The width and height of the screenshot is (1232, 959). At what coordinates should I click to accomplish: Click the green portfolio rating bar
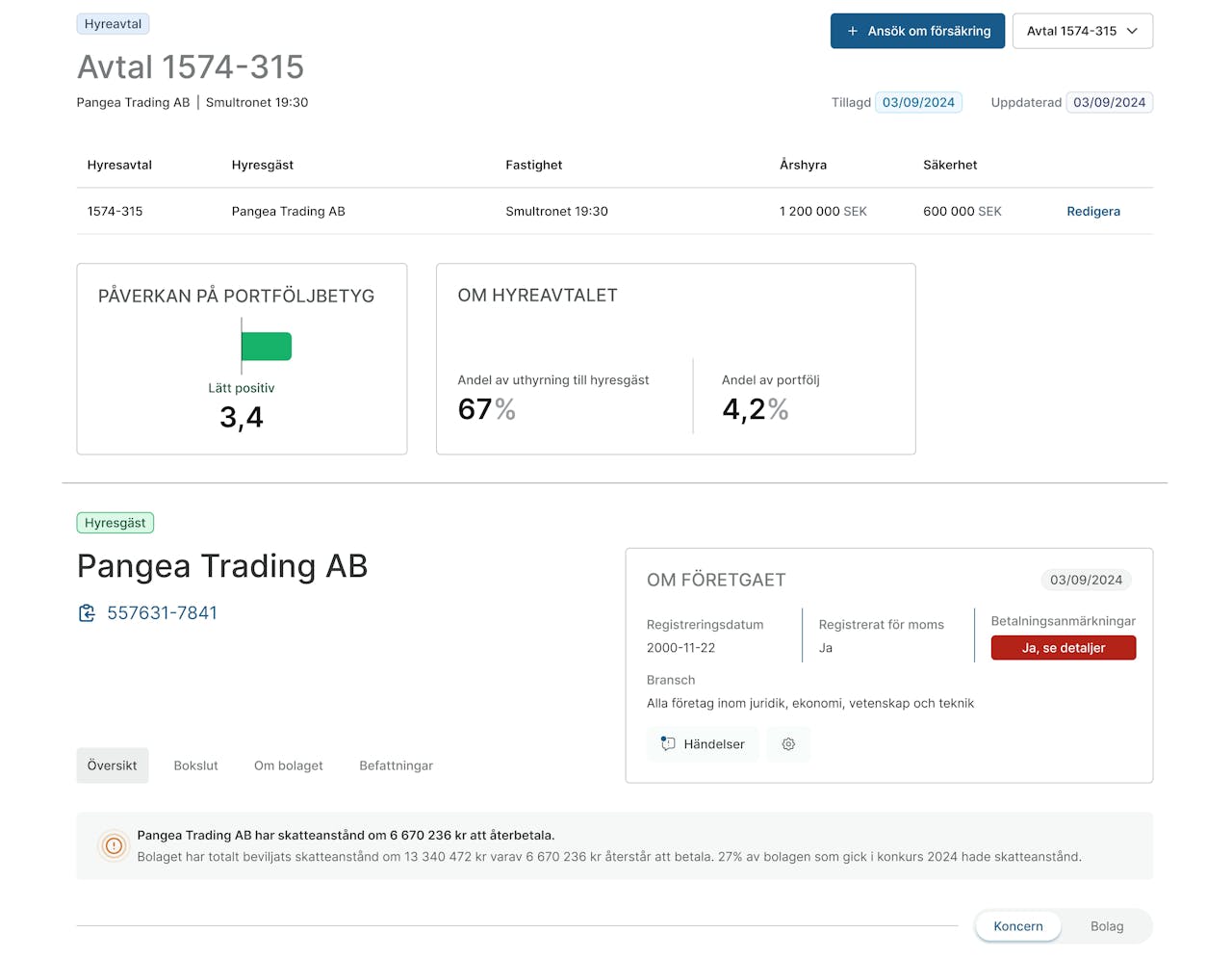click(x=267, y=347)
